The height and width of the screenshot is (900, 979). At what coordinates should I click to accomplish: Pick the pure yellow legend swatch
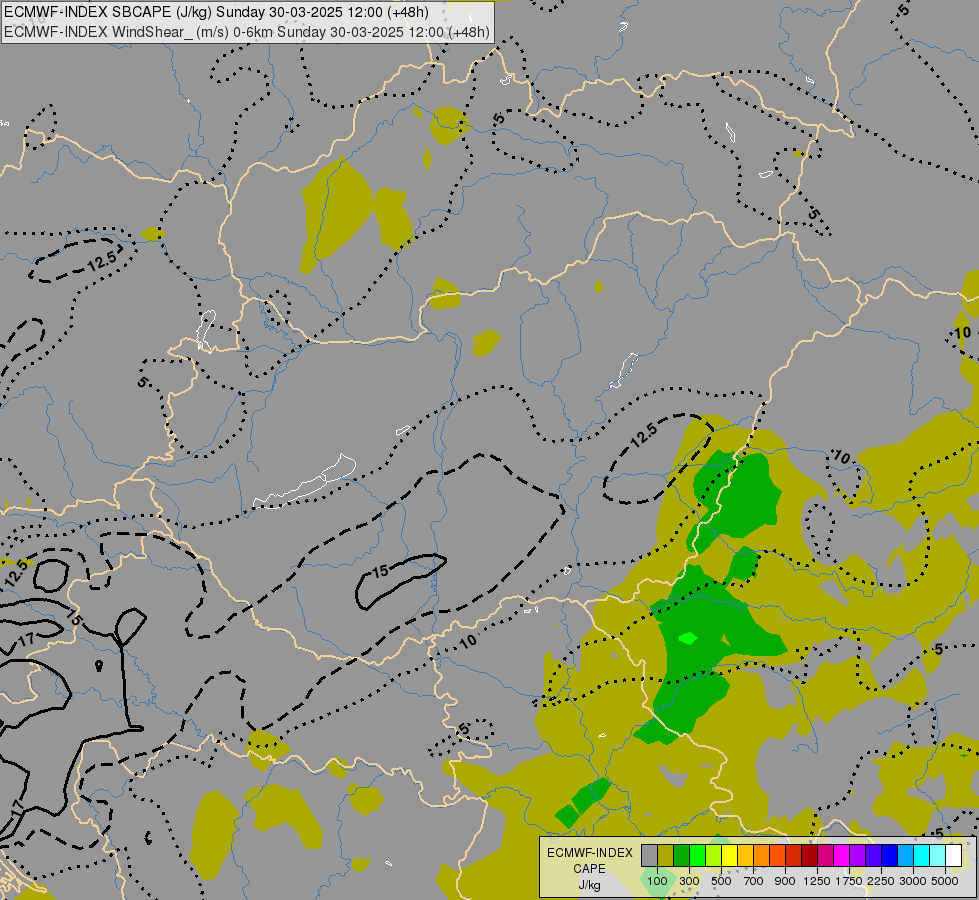pos(730,856)
